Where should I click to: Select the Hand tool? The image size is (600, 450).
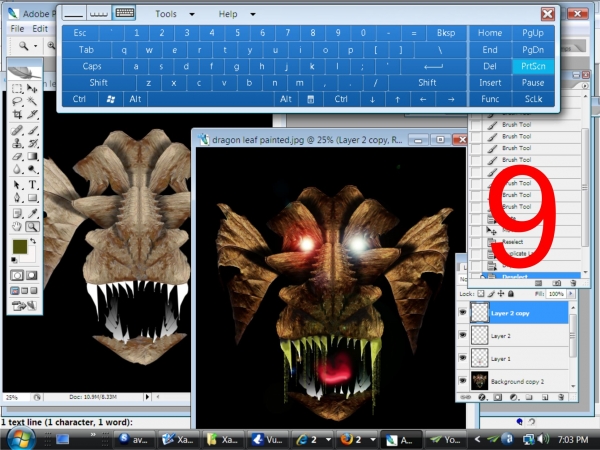pos(17,227)
